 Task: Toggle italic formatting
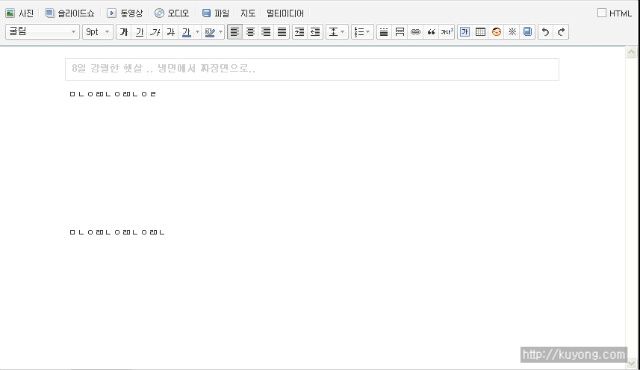pyautogui.click(x=155, y=32)
